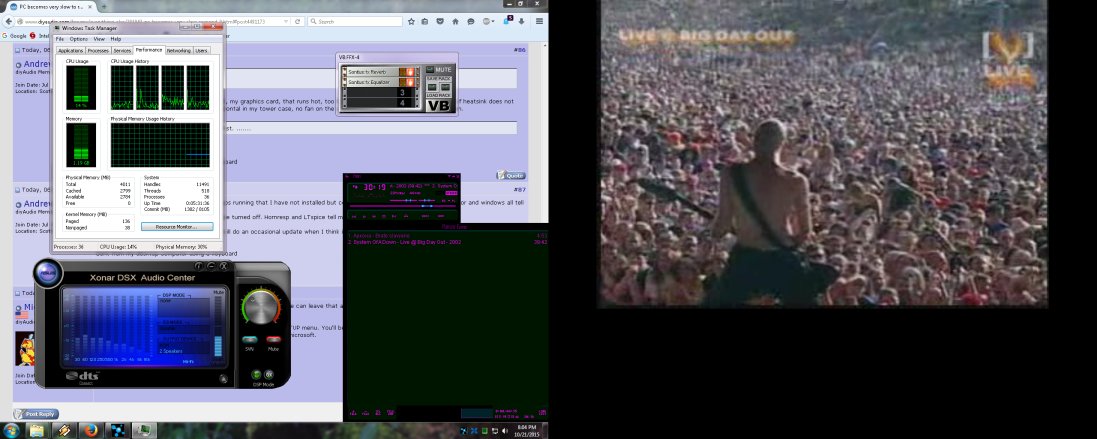Viewport: 1097px width, 439px height.
Task: Open the post #86 permalink
Action: coord(519,50)
